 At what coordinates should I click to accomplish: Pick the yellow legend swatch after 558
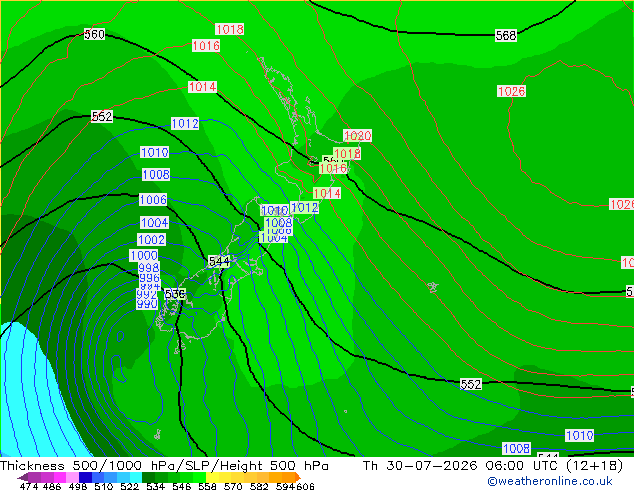click(x=212, y=477)
